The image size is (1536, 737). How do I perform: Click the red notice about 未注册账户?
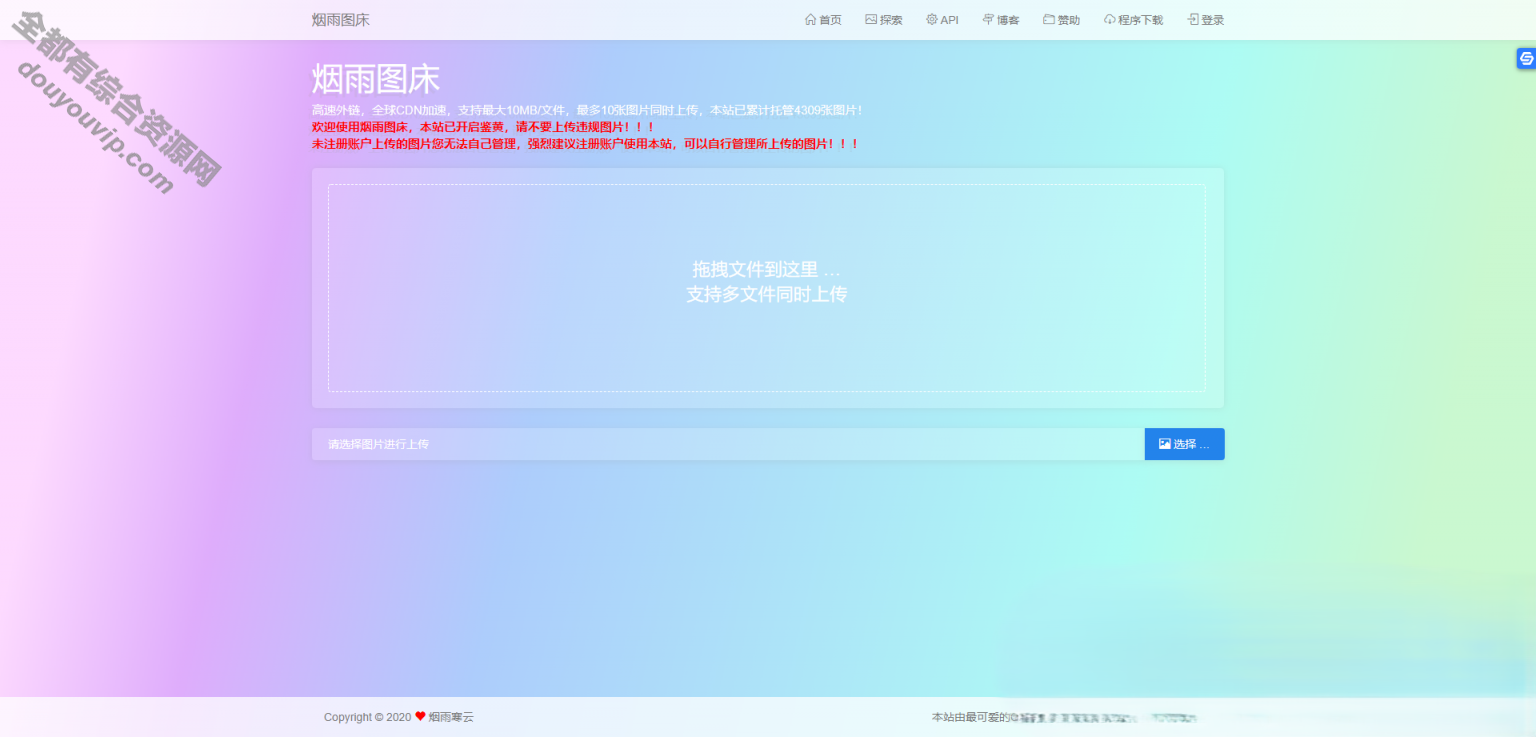click(586, 144)
